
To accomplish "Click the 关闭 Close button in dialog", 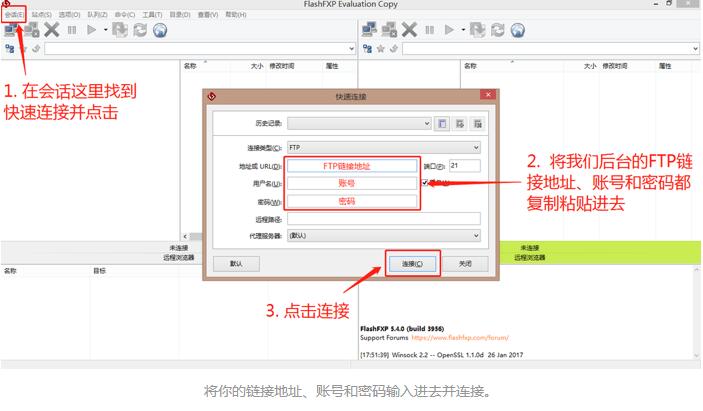I will pyautogui.click(x=465, y=264).
